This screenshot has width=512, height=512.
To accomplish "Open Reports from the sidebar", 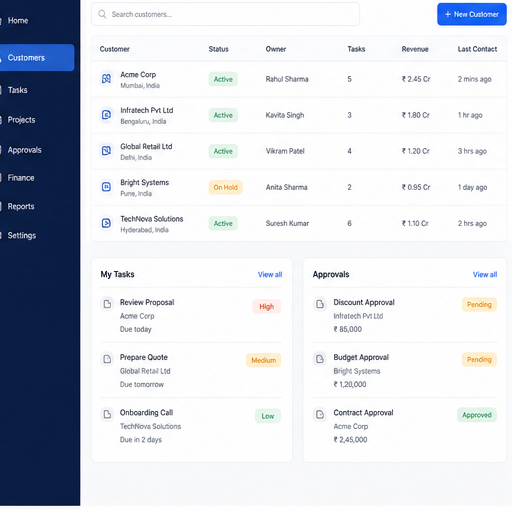I will tap(21, 207).
